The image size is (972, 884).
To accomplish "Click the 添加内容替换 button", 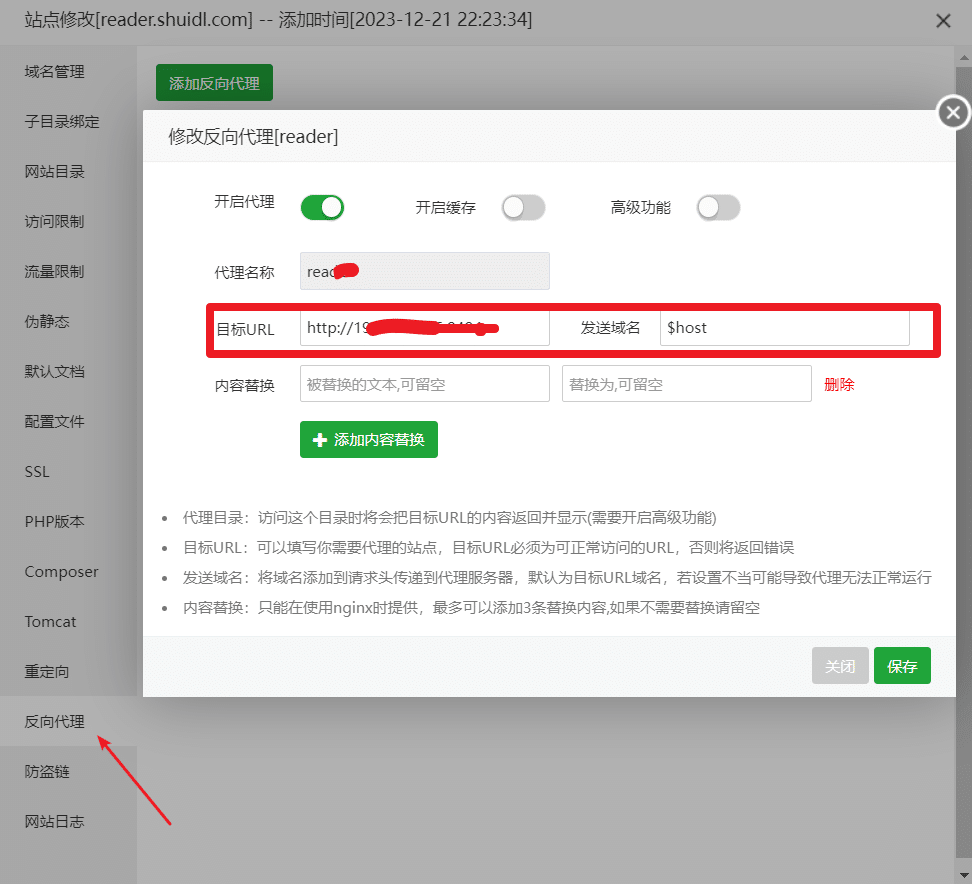I will [x=368, y=439].
